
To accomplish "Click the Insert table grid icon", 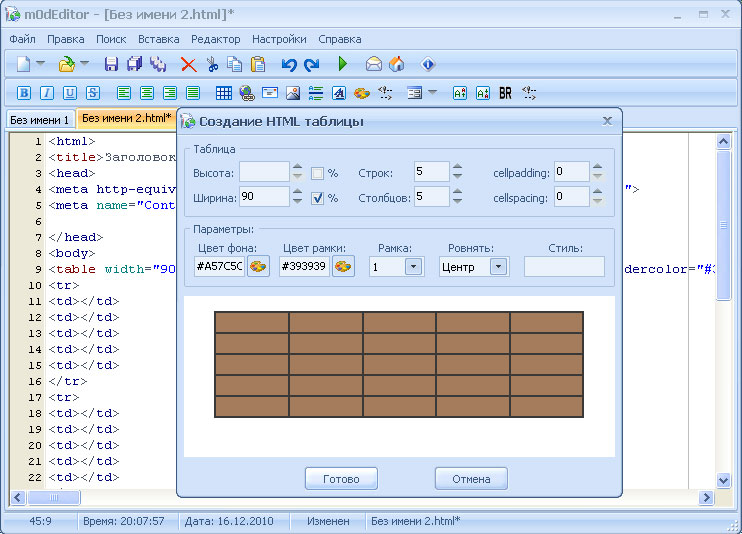I will 224,93.
